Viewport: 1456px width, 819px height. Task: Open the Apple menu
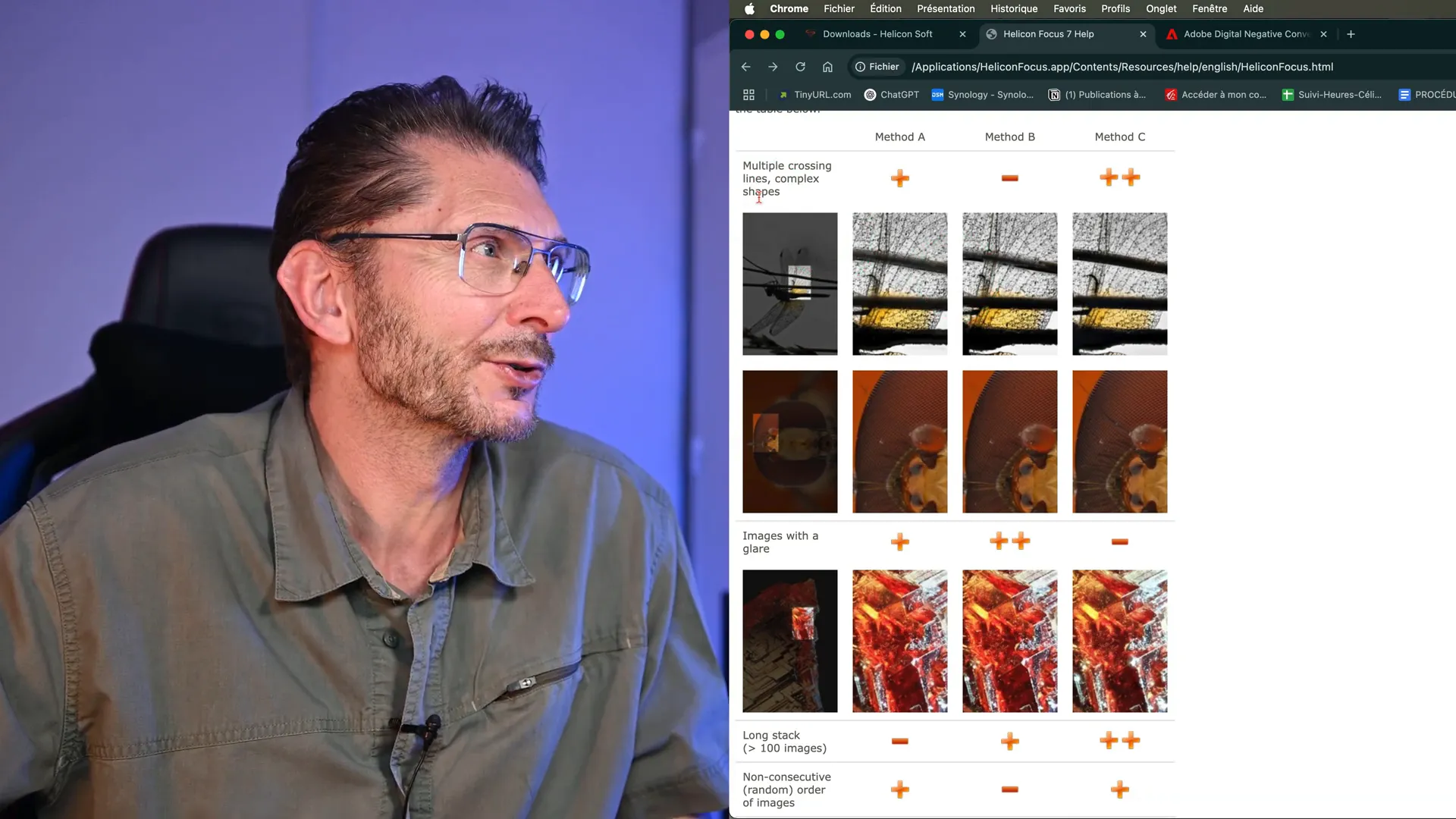(x=749, y=9)
